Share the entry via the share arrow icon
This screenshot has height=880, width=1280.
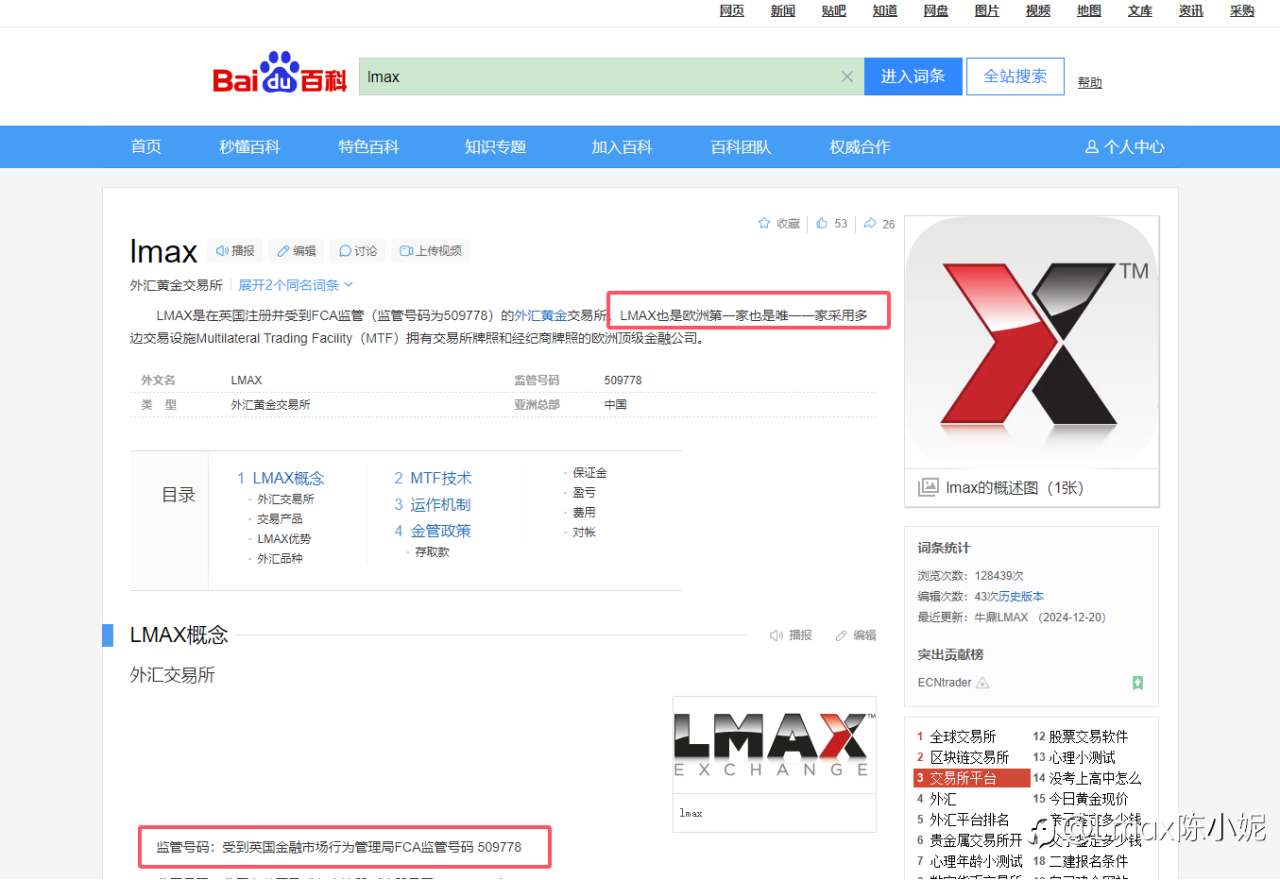[870, 224]
